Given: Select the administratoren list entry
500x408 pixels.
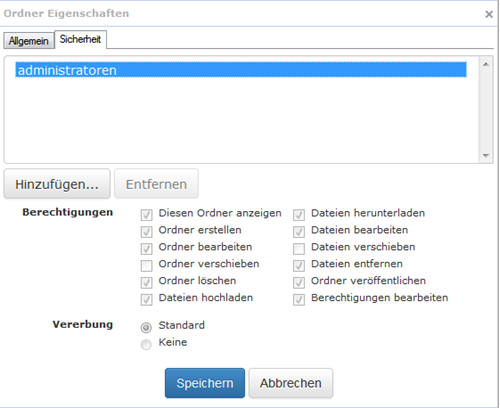Looking at the screenshot, I should 241,70.
